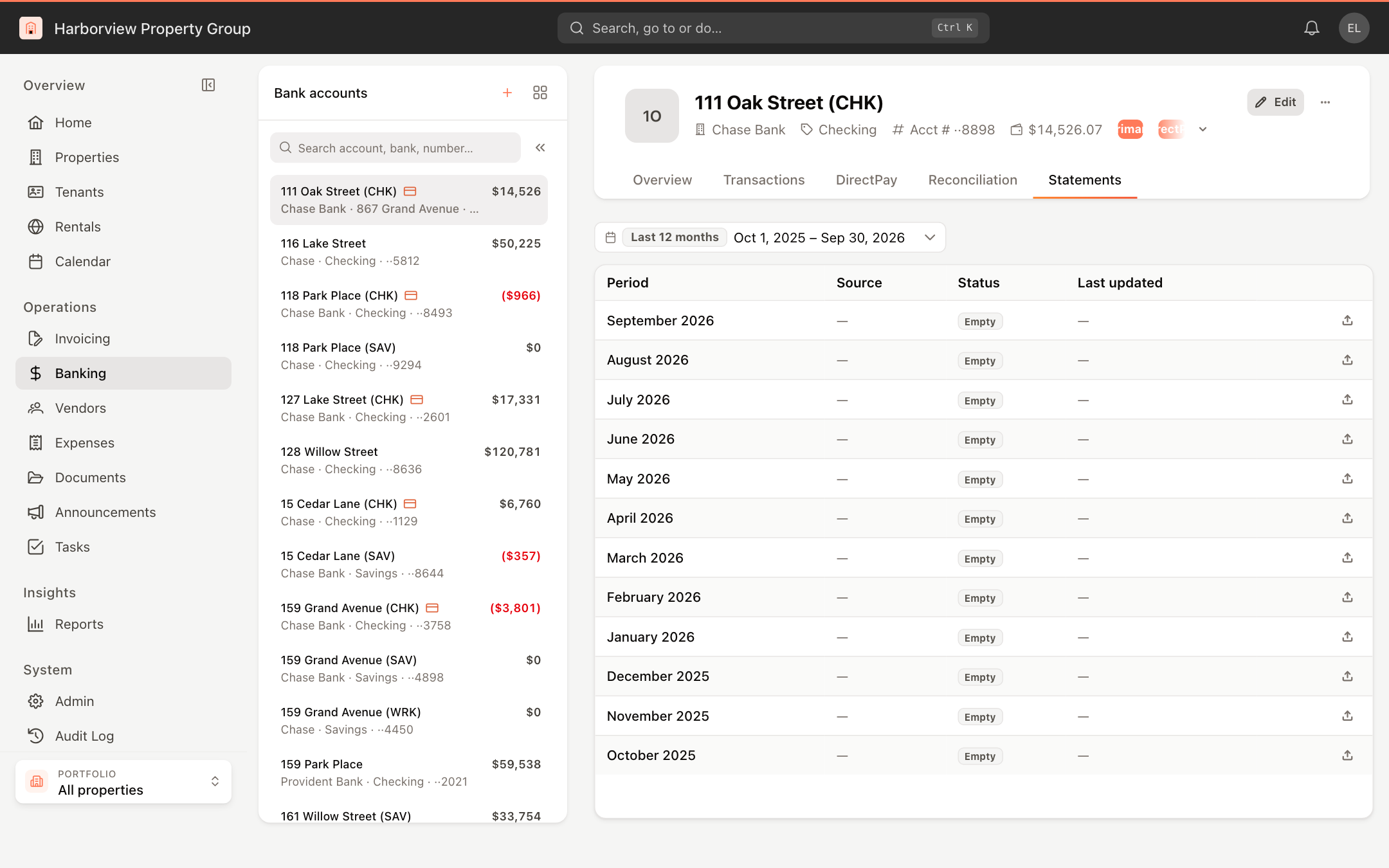This screenshot has width=1389, height=868.
Task: Select the 128 Willow Street account
Action: (x=409, y=460)
